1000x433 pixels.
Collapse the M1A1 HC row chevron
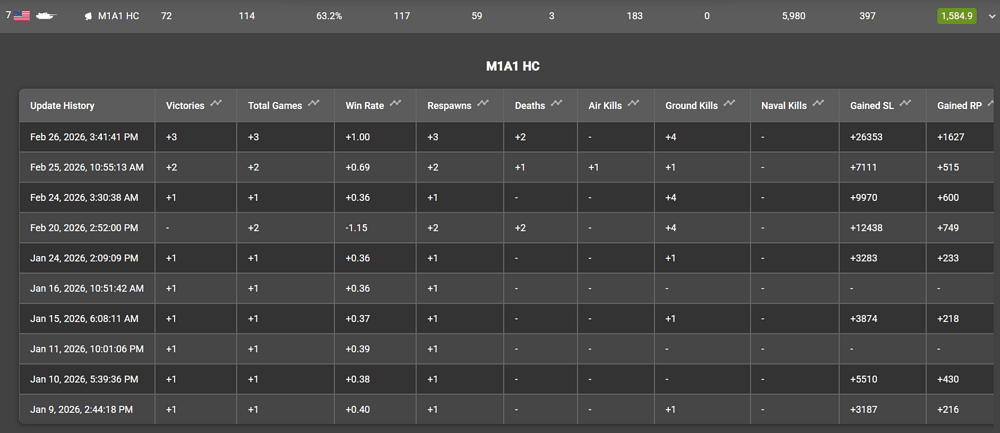point(991,16)
